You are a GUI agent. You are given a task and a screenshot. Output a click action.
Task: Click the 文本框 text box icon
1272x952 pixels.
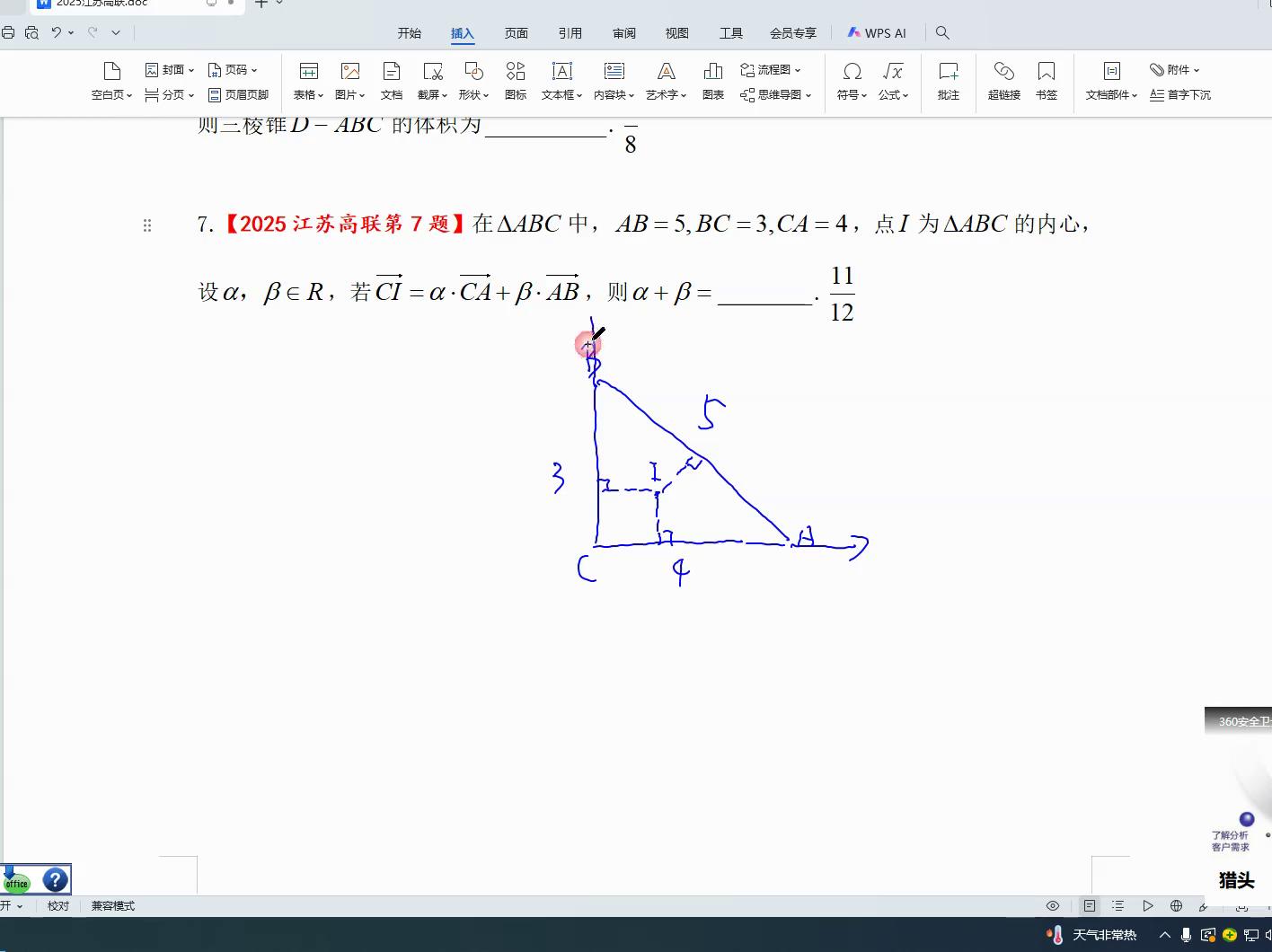tap(561, 72)
